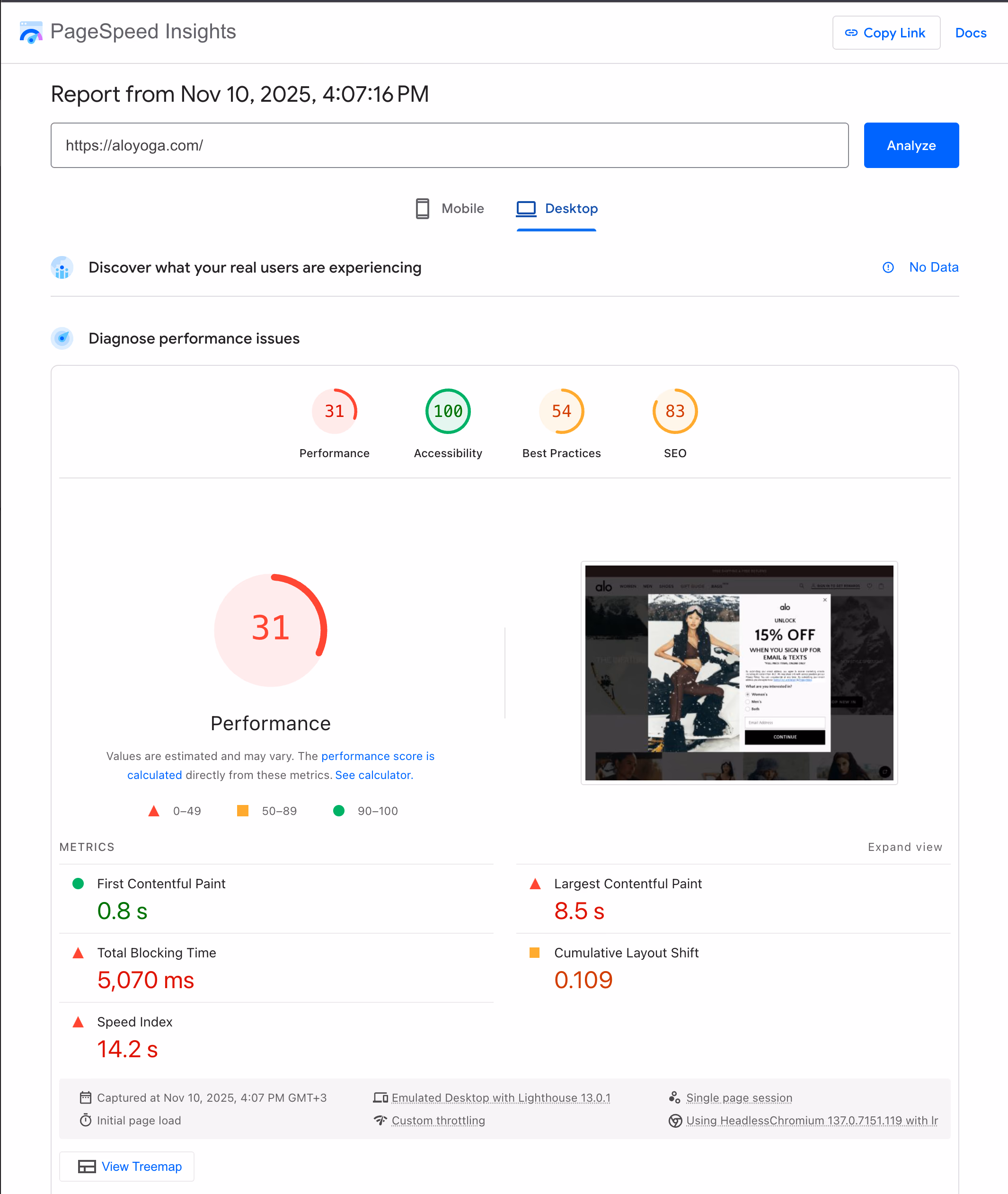Image resolution: width=1008 pixels, height=1194 pixels.
Task: Open the See calculator link
Action: (x=374, y=775)
